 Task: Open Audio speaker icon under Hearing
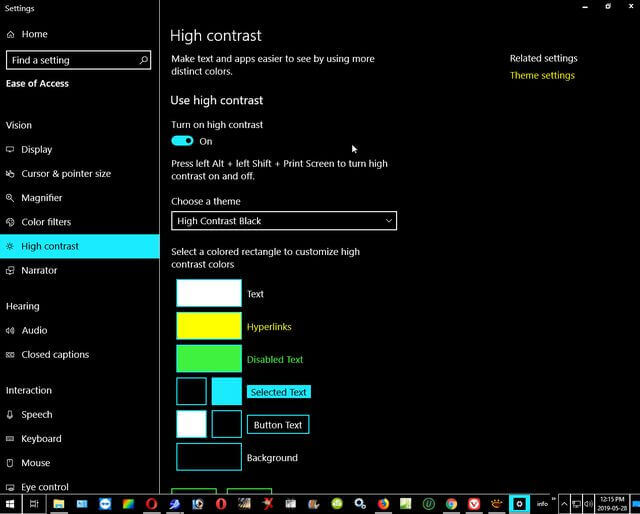tap(10, 330)
